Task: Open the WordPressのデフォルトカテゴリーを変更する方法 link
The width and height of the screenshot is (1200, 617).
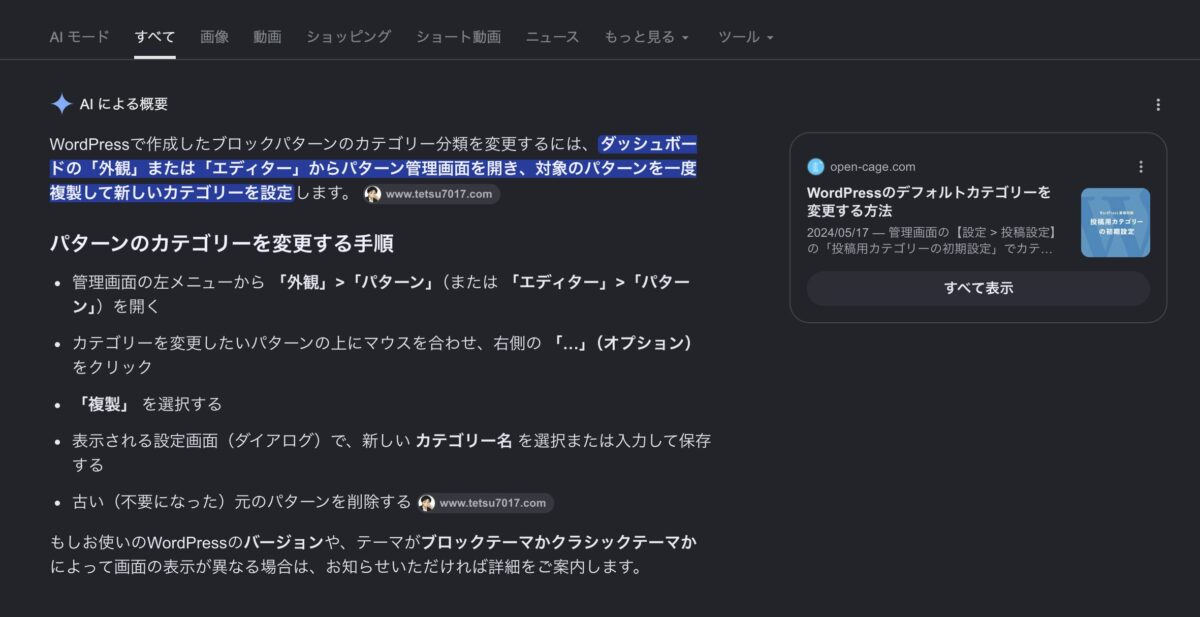Action: tap(929, 201)
